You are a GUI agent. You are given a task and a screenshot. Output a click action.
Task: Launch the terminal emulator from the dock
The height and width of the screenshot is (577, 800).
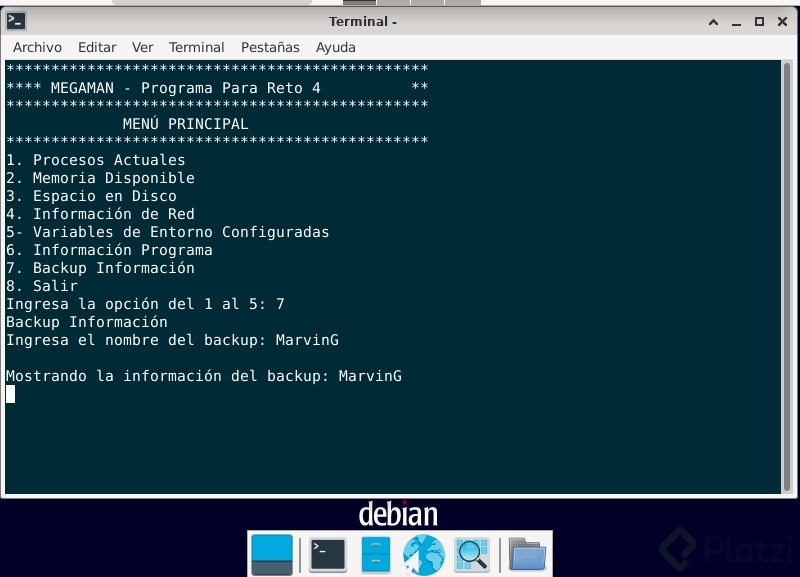point(328,555)
